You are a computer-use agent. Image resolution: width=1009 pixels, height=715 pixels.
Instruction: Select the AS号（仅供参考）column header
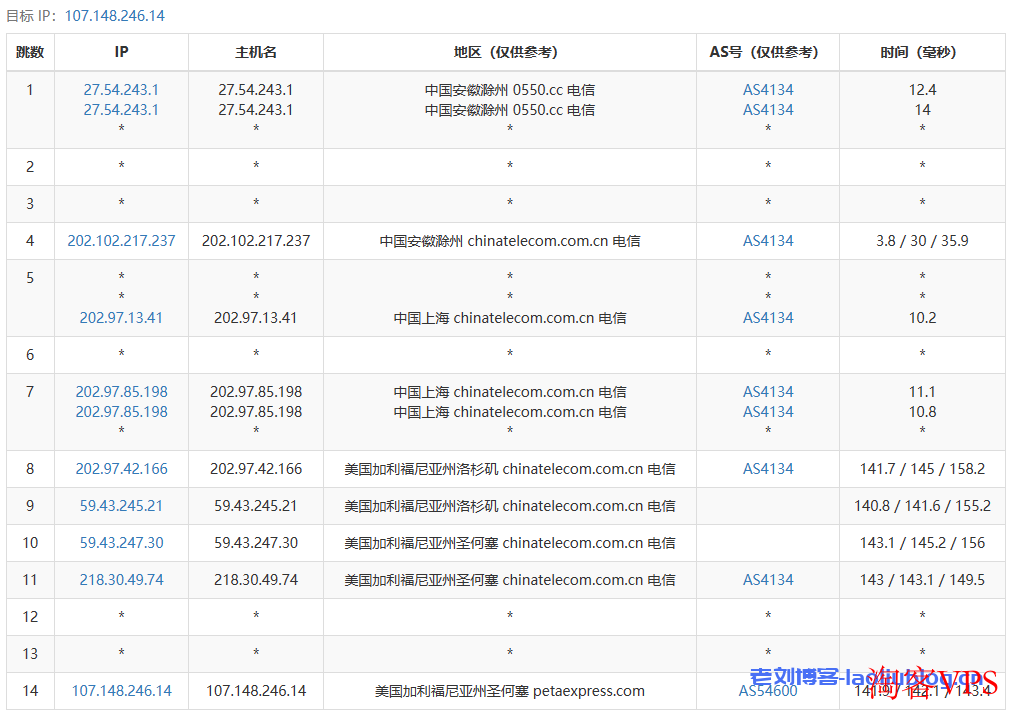tap(767, 52)
